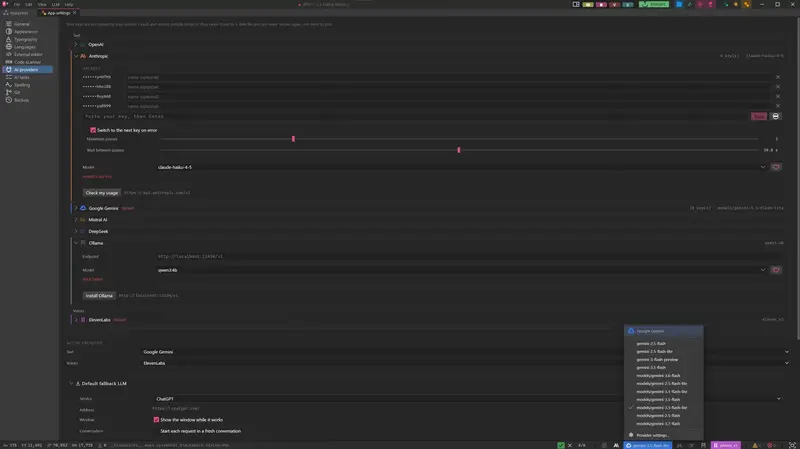Click the green Export button in title bar

coord(654,4)
